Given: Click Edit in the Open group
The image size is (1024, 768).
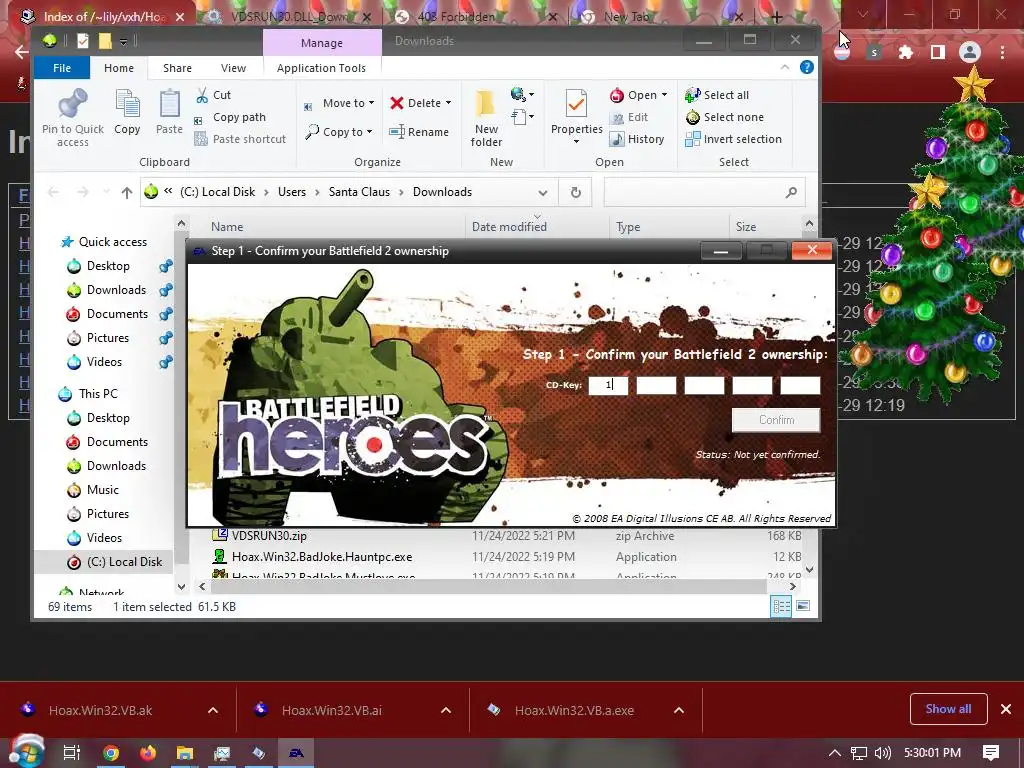Looking at the screenshot, I should [x=629, y=118].
